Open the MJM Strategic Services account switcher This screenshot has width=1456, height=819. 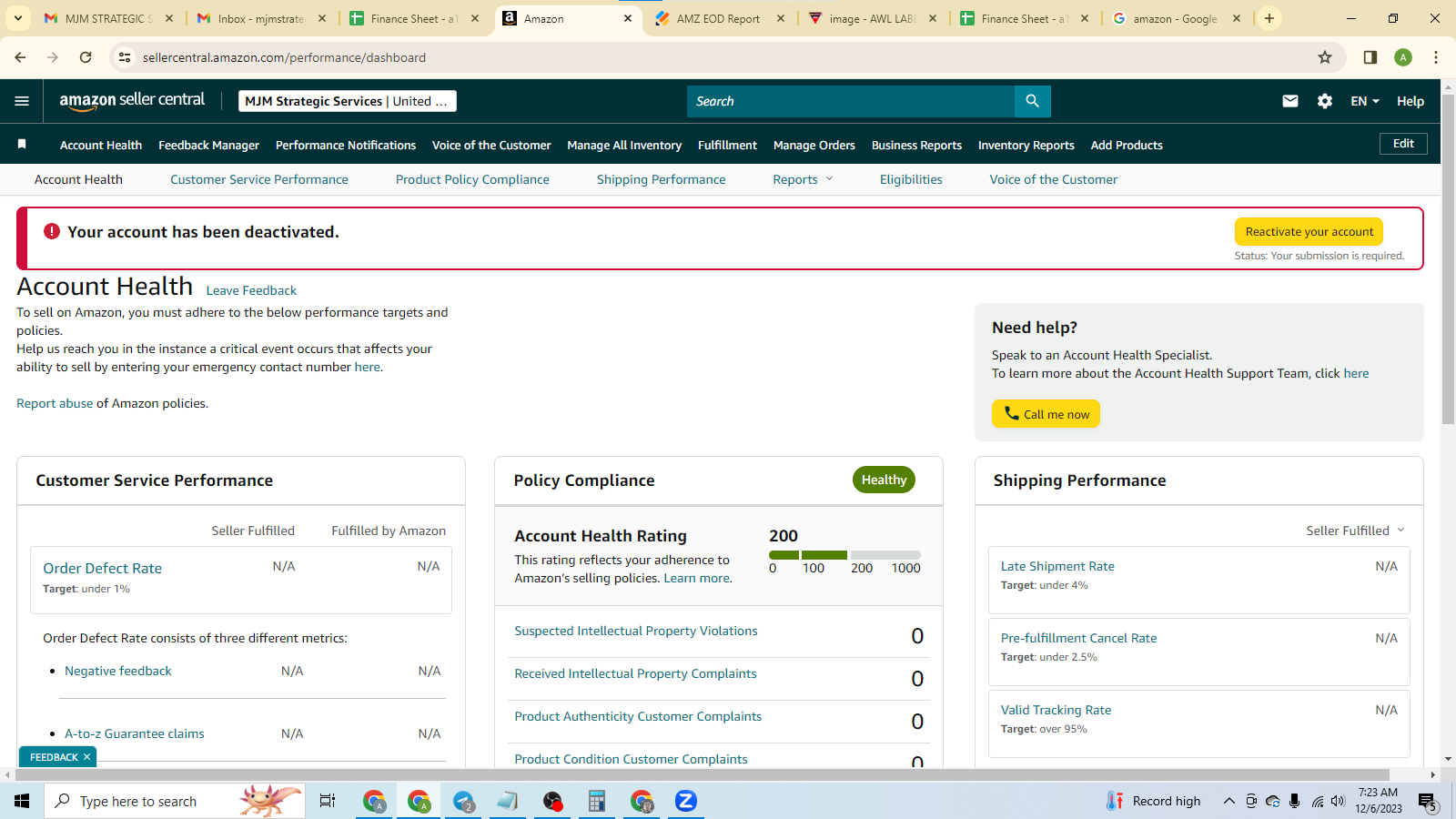pos(348,101)
